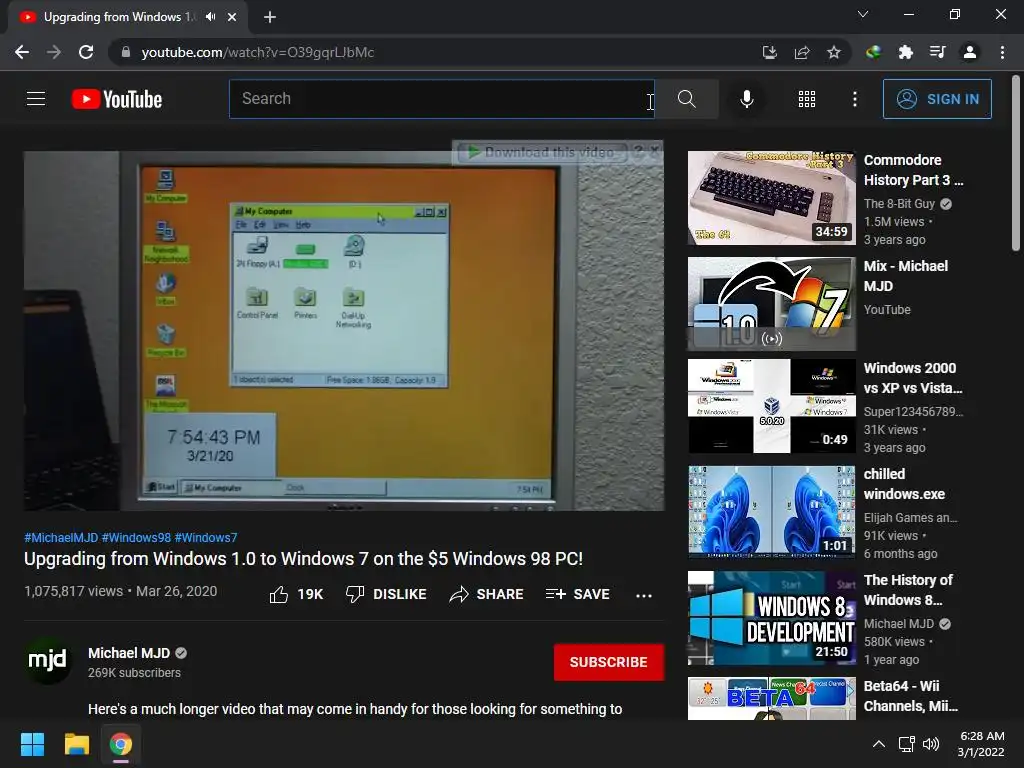Show hidden system tray icons
1024x768 pixels.
point(879,744)
